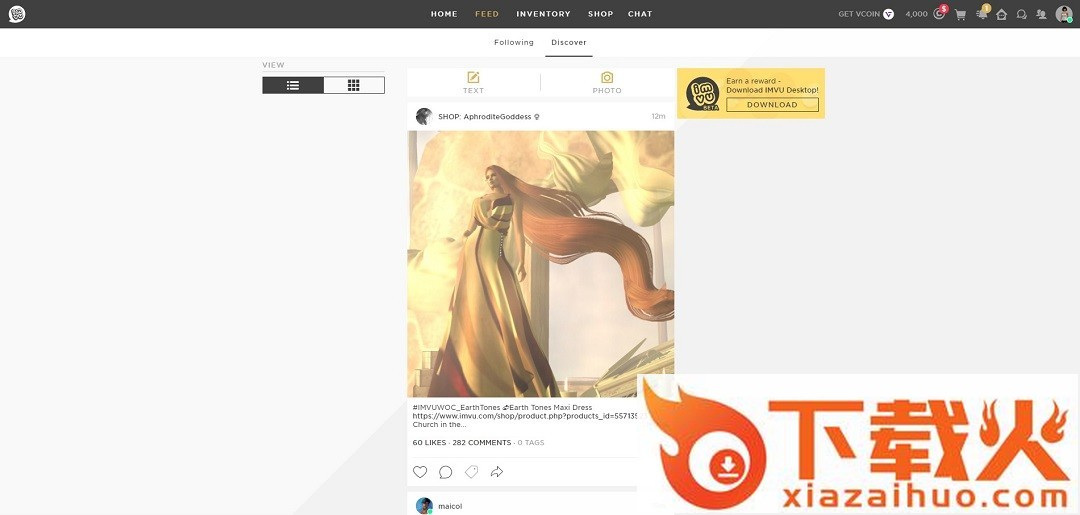
Task: Open the credits balance icon
Action: point(939,13)
